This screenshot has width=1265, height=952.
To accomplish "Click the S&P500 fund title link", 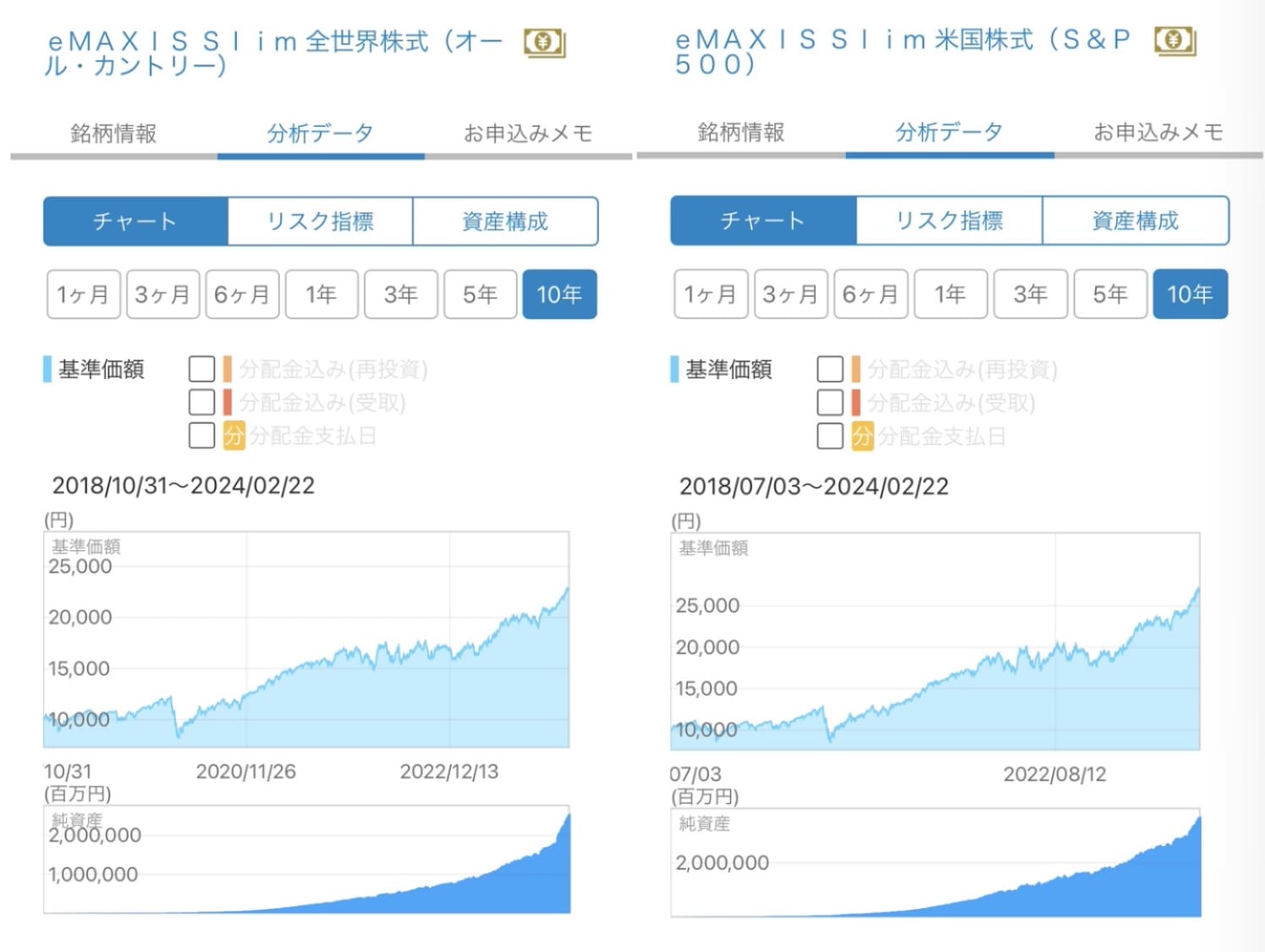I will pos(904,52).
